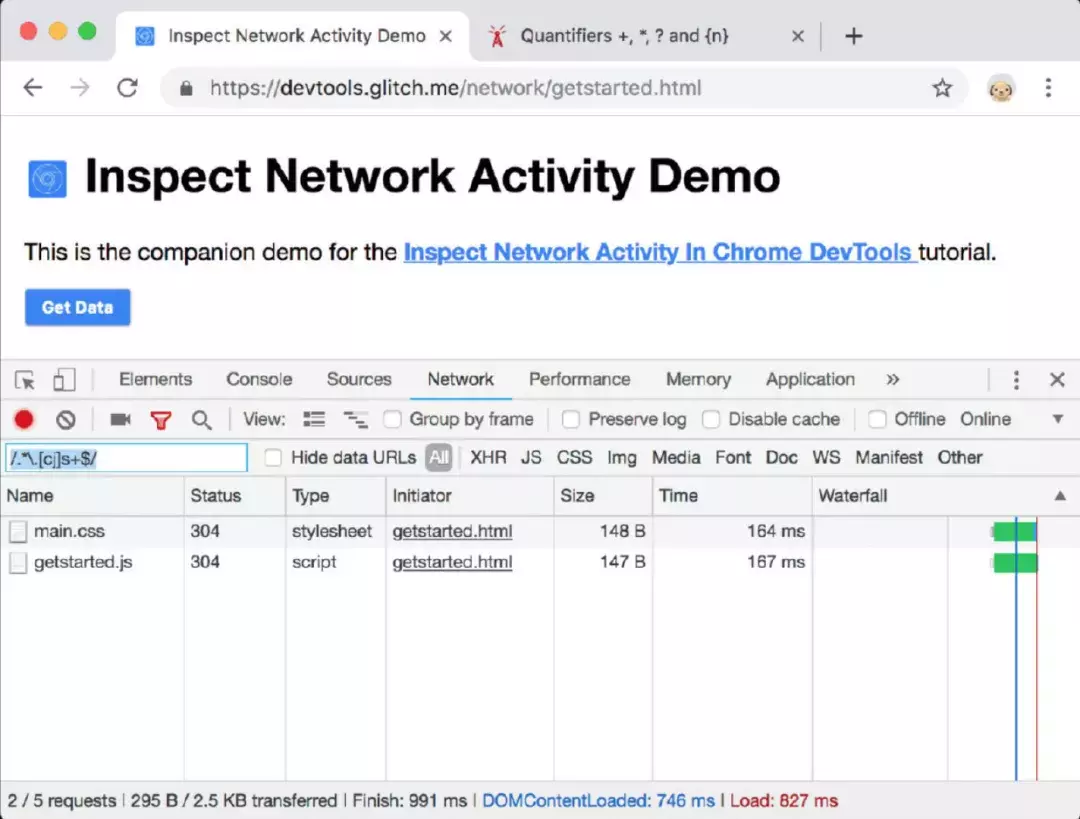Reload the page

tap(127, 87)
